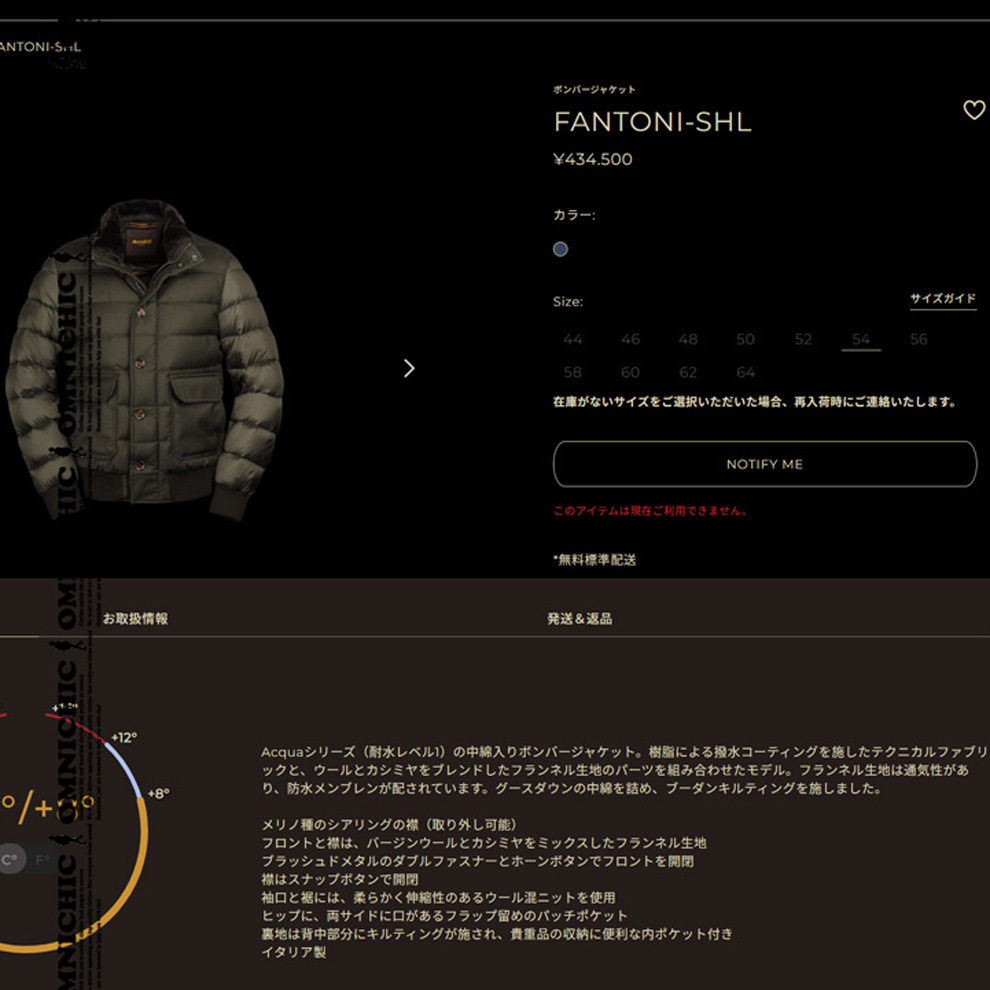Click the メリノ種のシアリングの襟 description line
The width and height of the screenshot is (990, 990).
(x=389, y=825)
